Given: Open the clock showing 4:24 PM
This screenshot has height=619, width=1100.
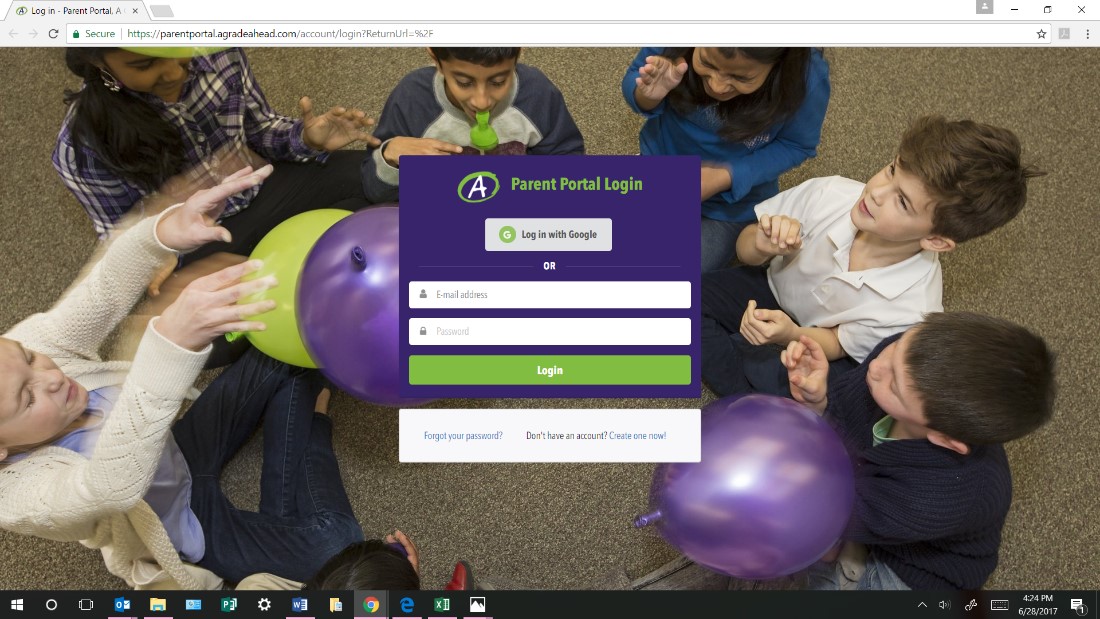Looking at the screenshot, I should [1038, 604].
